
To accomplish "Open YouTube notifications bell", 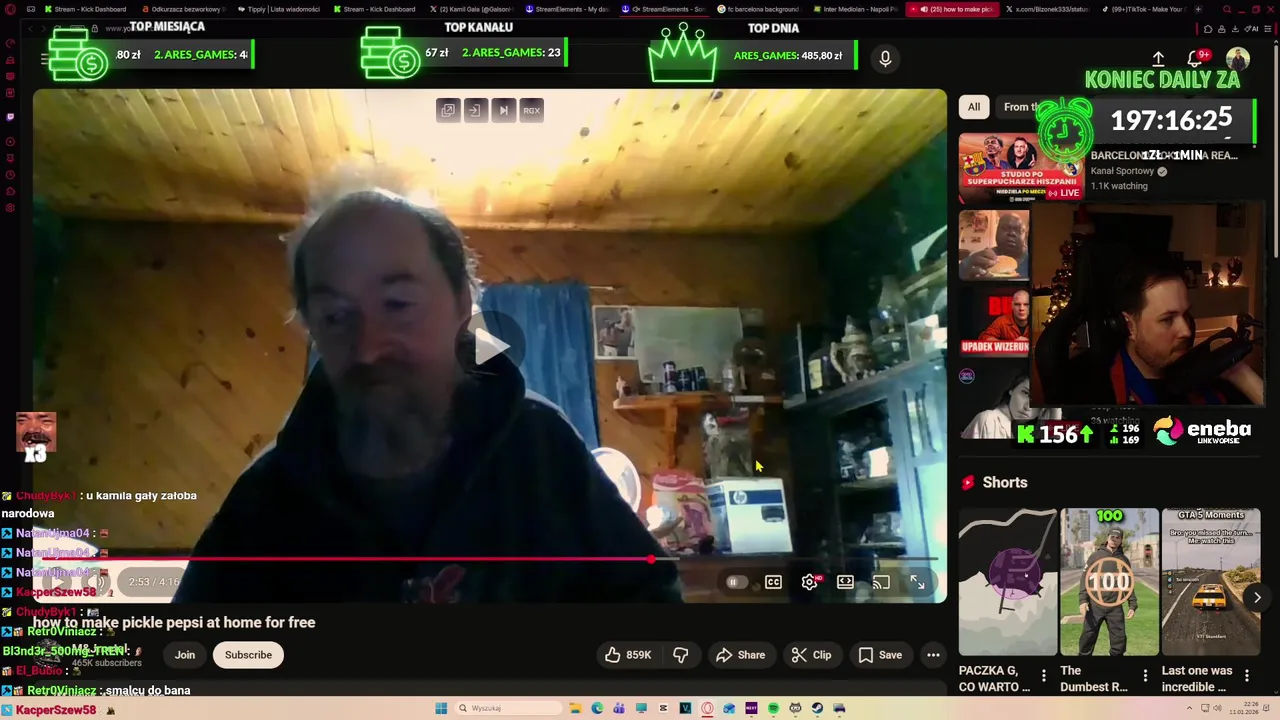I will click(x=1195, y=59).
